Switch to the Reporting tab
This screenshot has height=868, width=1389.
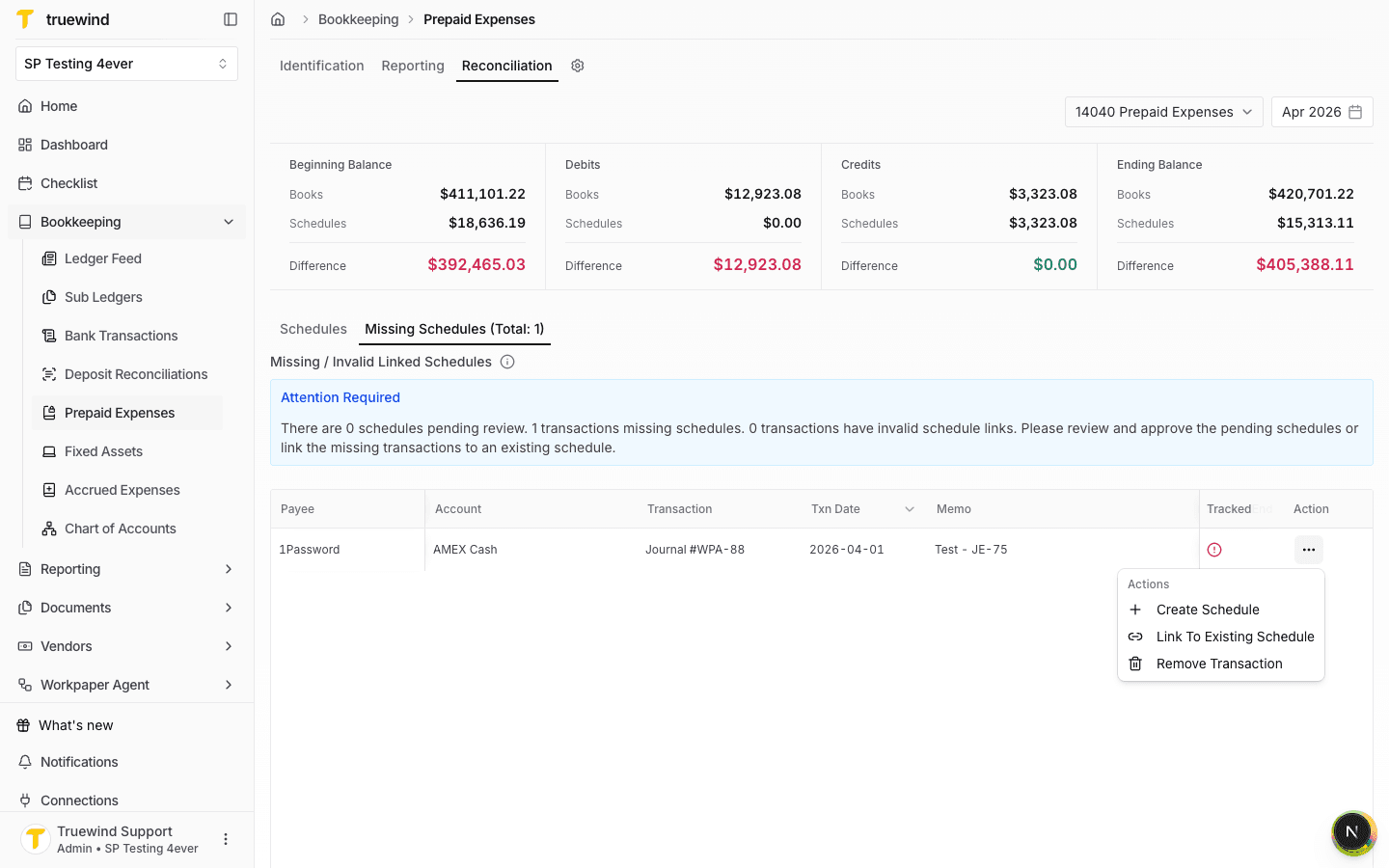tap(413, 66)
